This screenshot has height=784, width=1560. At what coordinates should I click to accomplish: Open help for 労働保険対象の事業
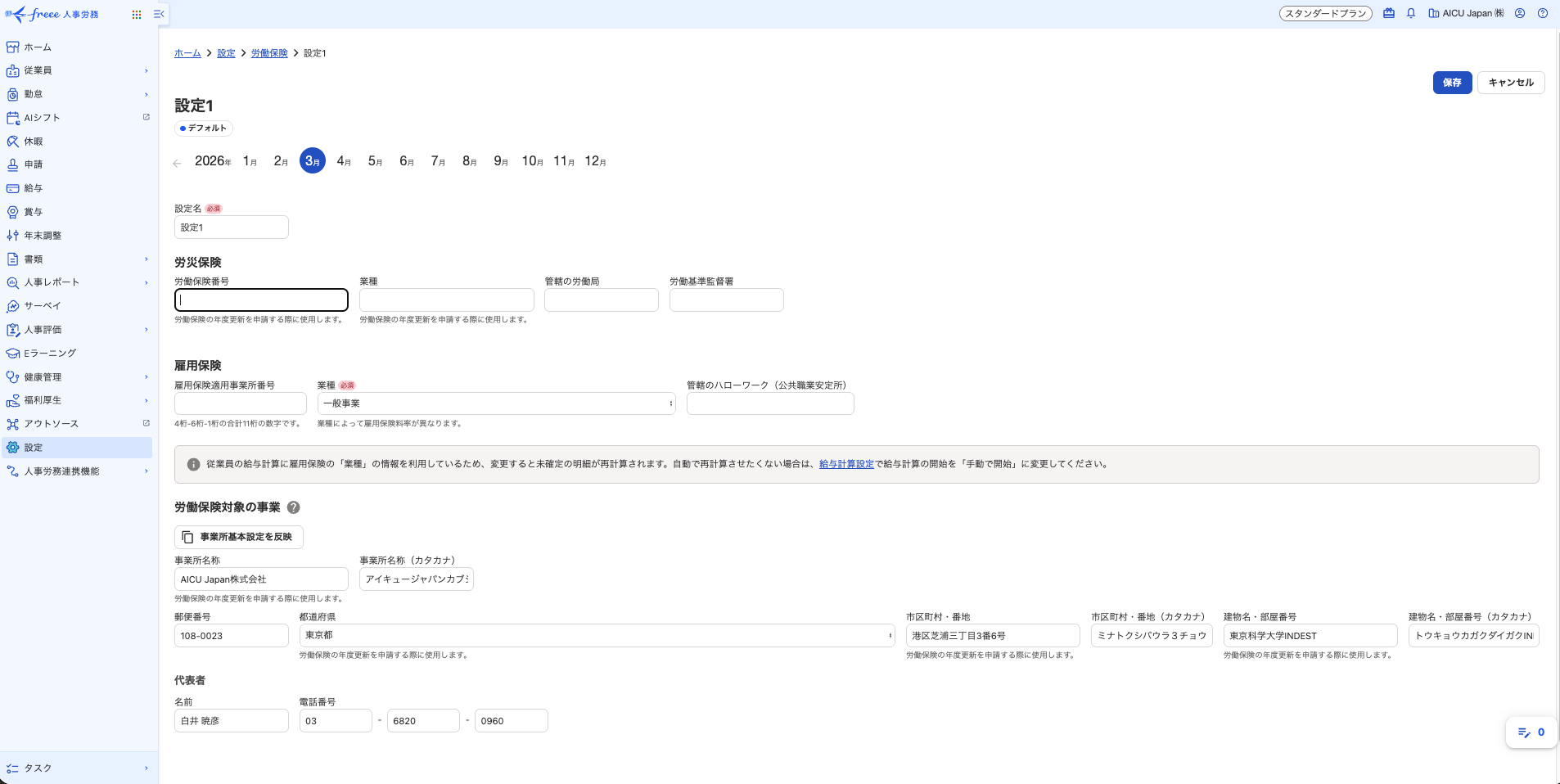tap(293, 507)
